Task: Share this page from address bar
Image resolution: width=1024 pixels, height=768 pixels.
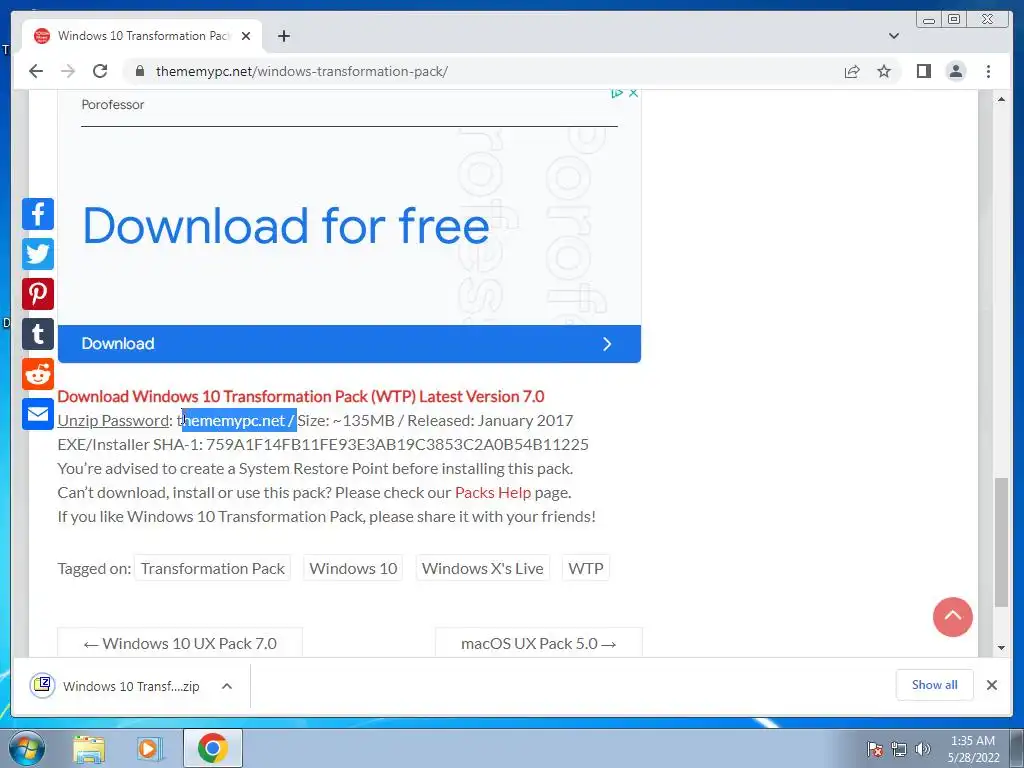Action: [852, 71]
